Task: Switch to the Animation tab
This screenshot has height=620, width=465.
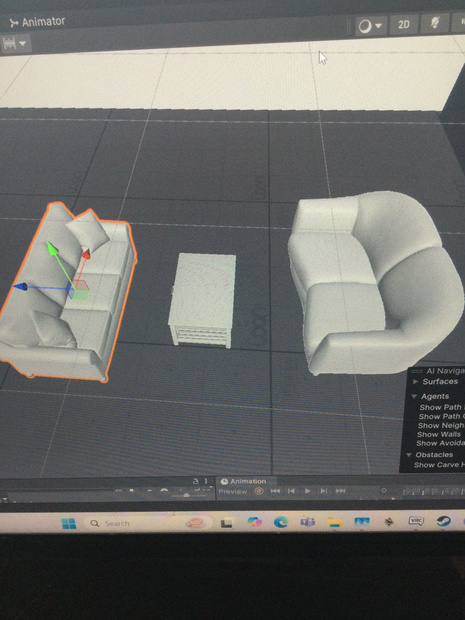Action: coord(244,481)
